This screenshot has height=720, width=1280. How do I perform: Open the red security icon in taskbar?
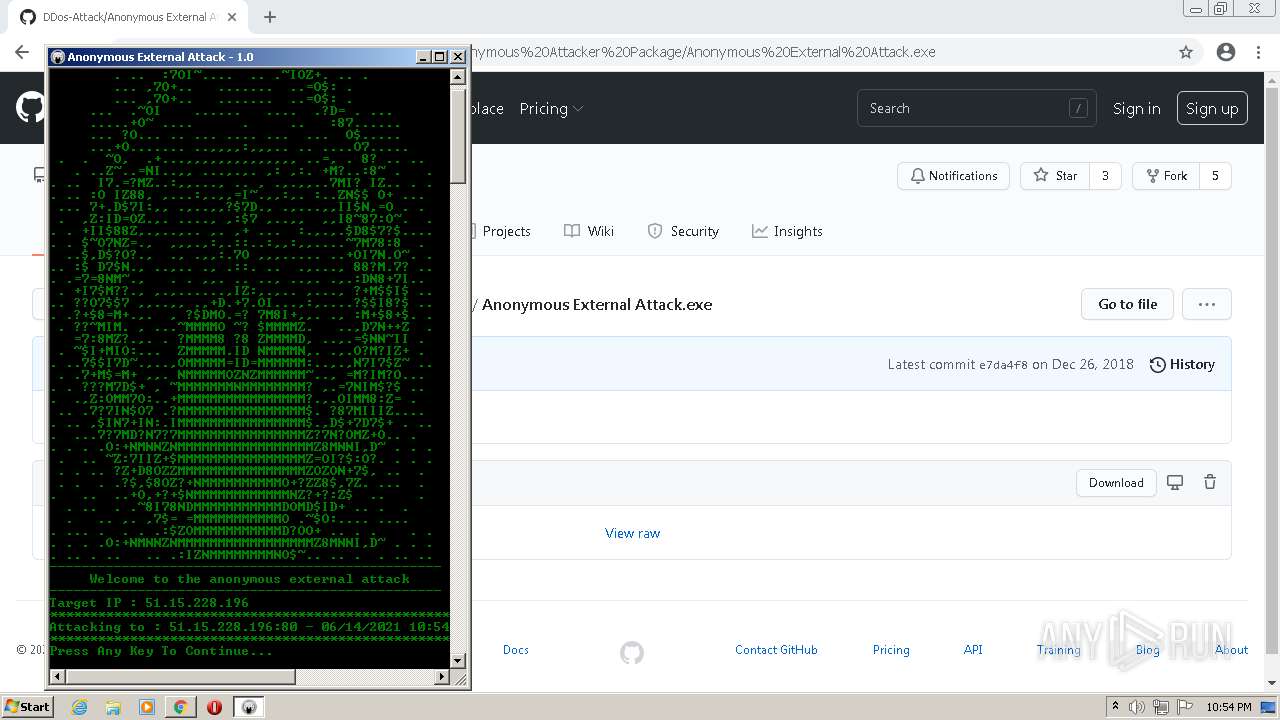click(214, 707)
